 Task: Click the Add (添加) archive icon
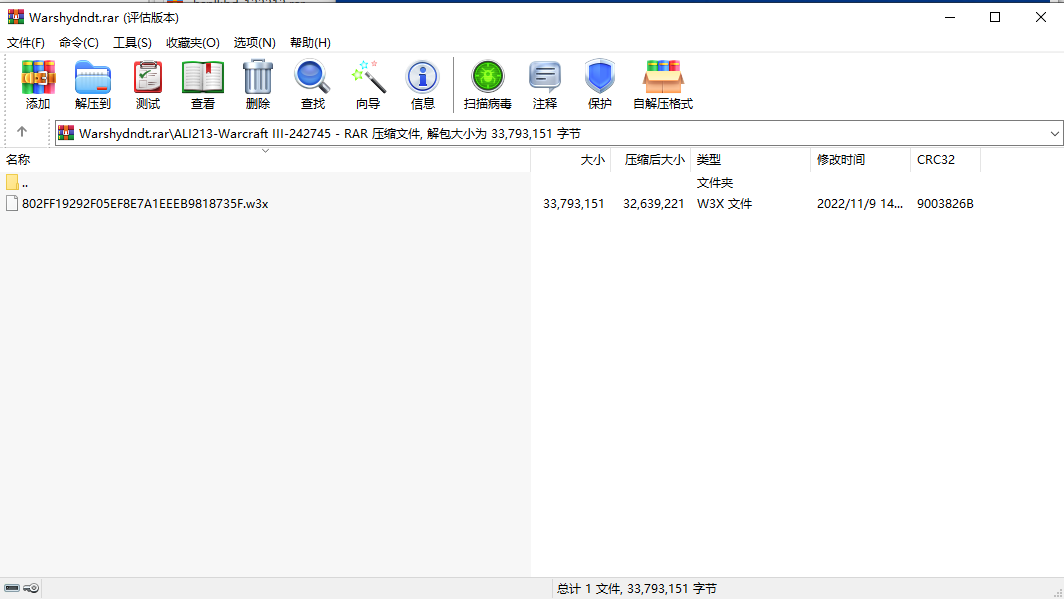pyautogui.click(x=38, y=84)
